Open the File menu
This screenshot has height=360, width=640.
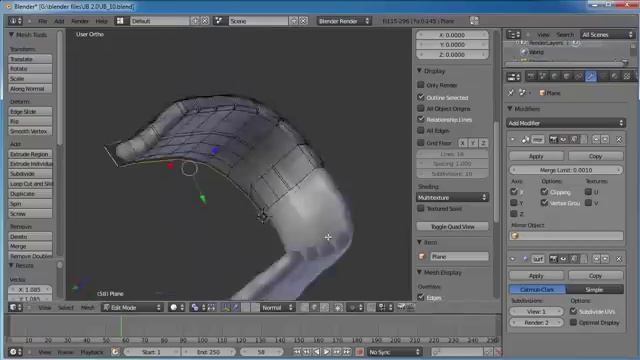click(x=42, y=21)
